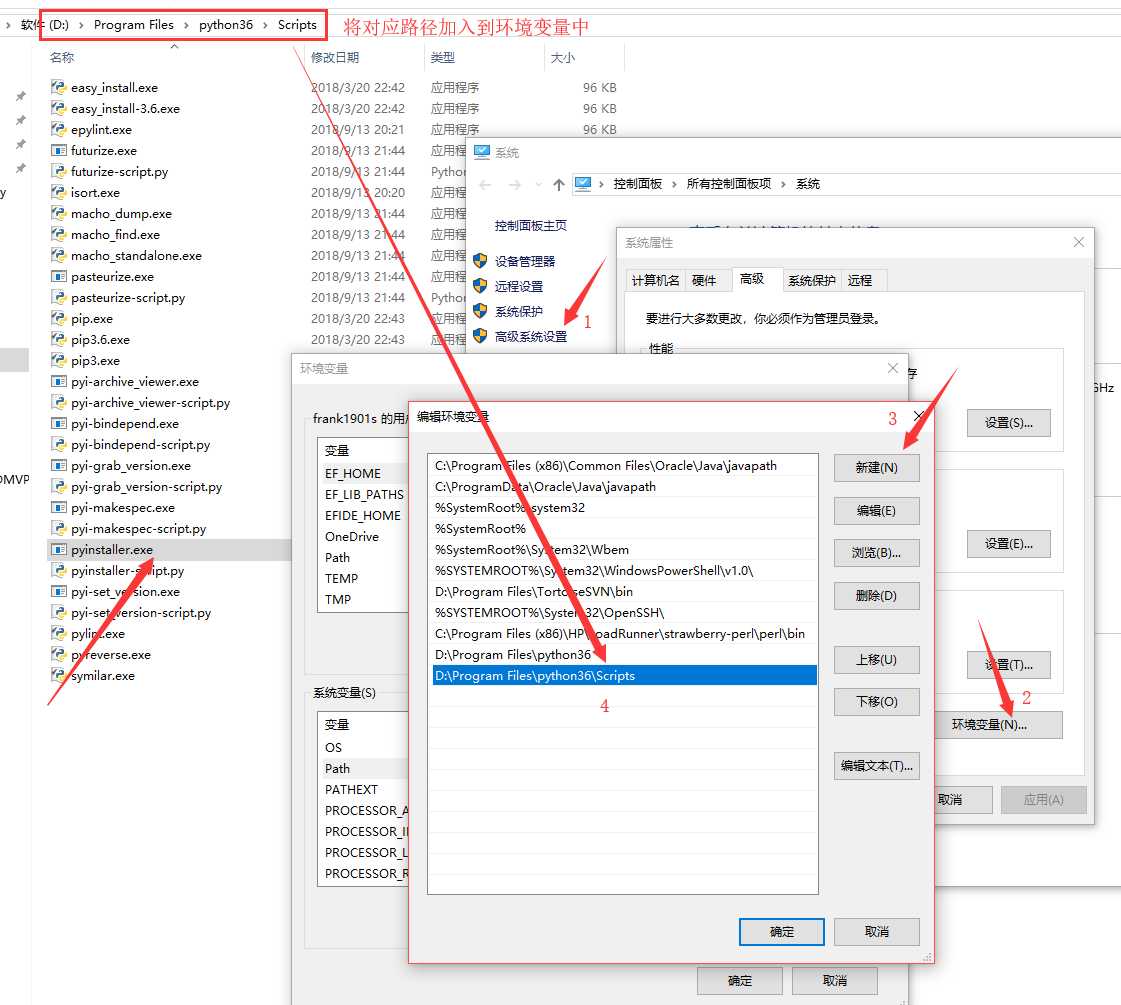Click 应用(A) button in 系统属性

[x=1044, y=800]
